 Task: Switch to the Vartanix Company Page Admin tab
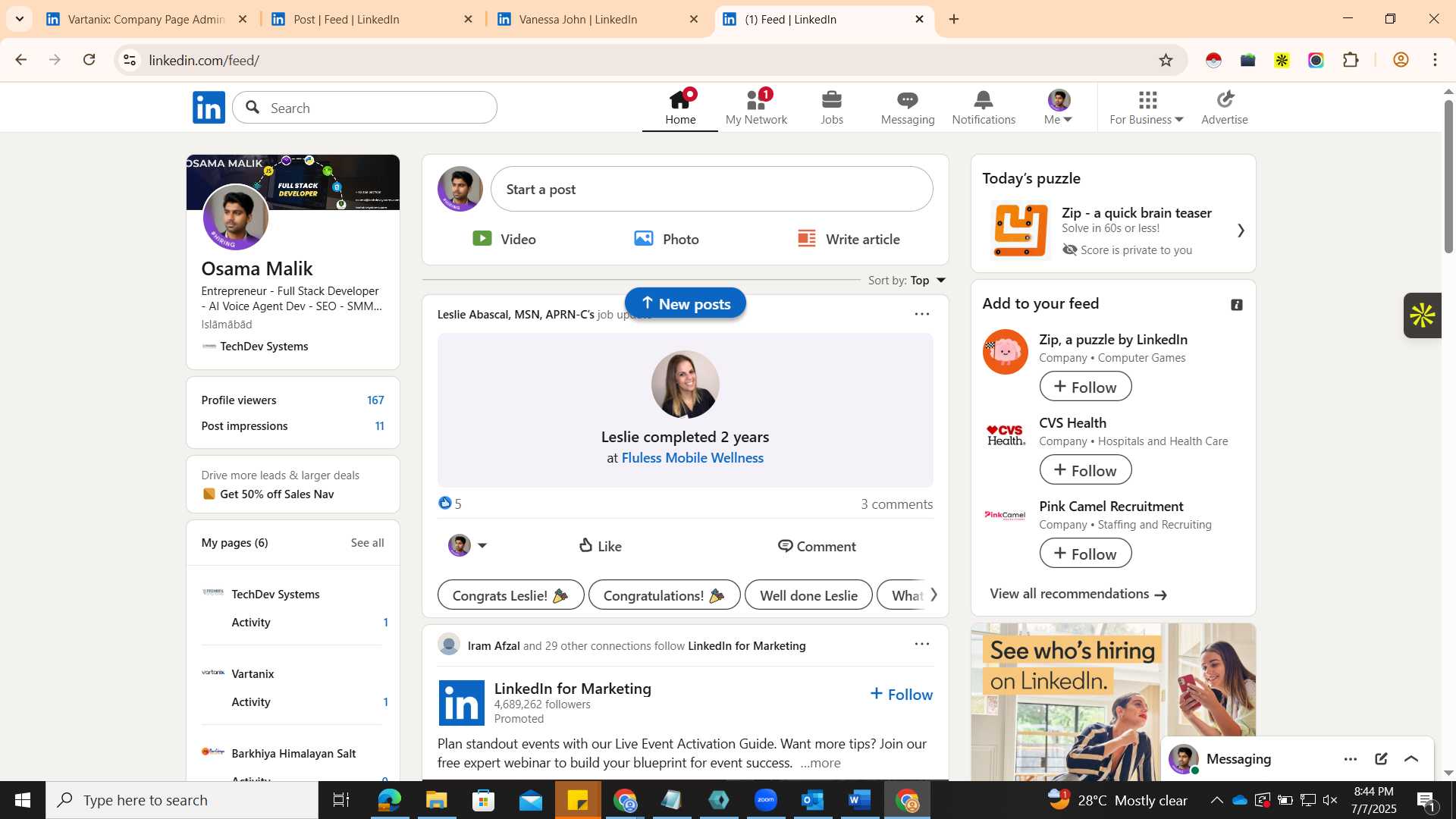[x=147, y=20]
